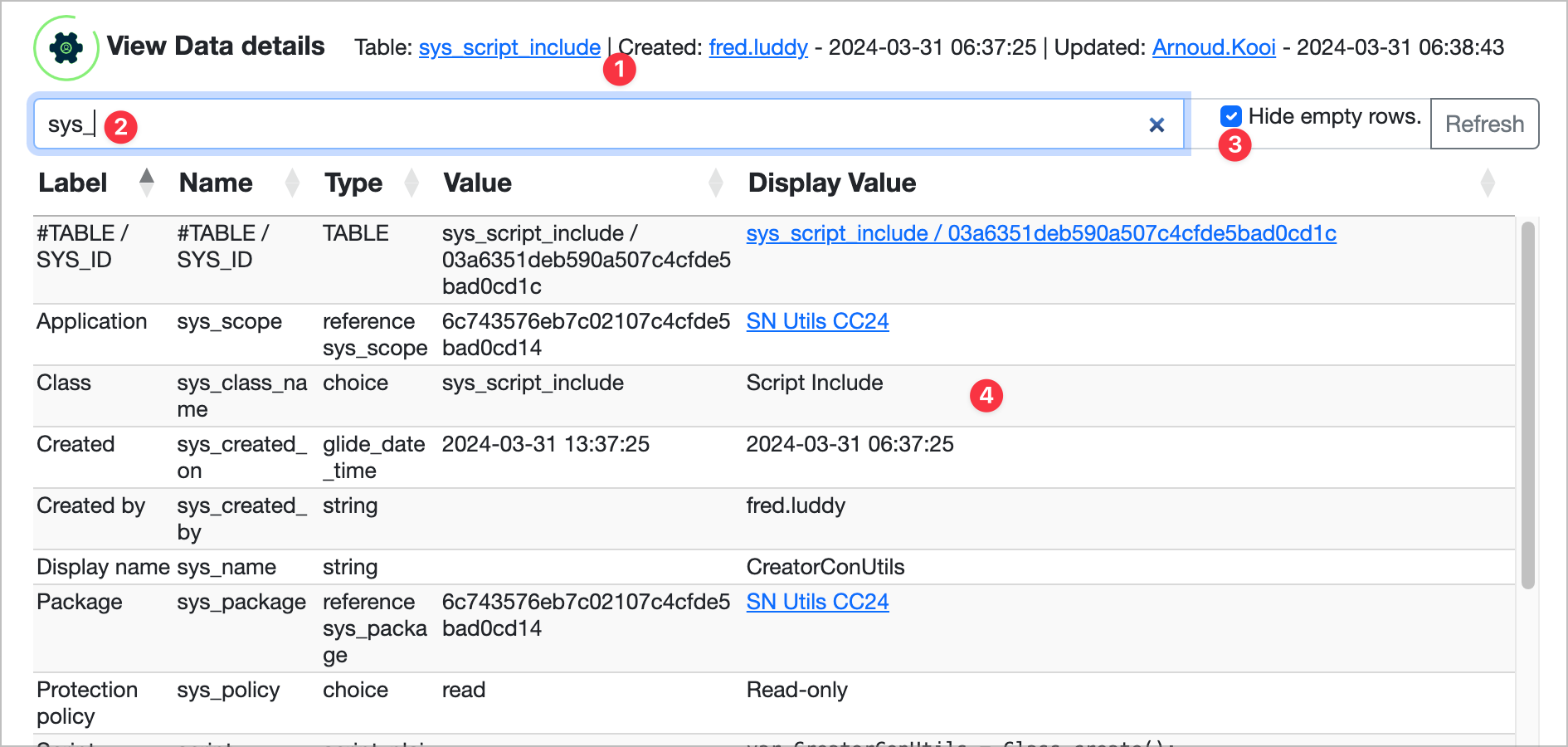The height and width of the screenshot is (747, 1568).
Task: Select the CreatorConUtils display name value
Action: [825, 567]
